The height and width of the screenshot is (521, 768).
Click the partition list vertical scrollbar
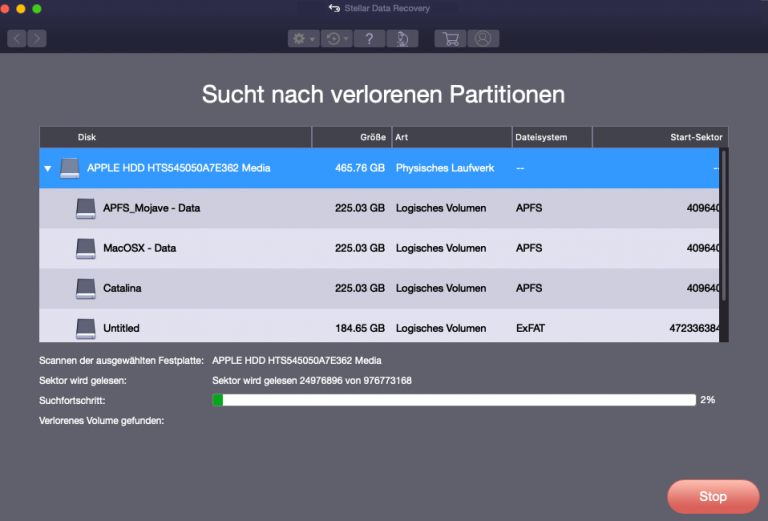724,226
